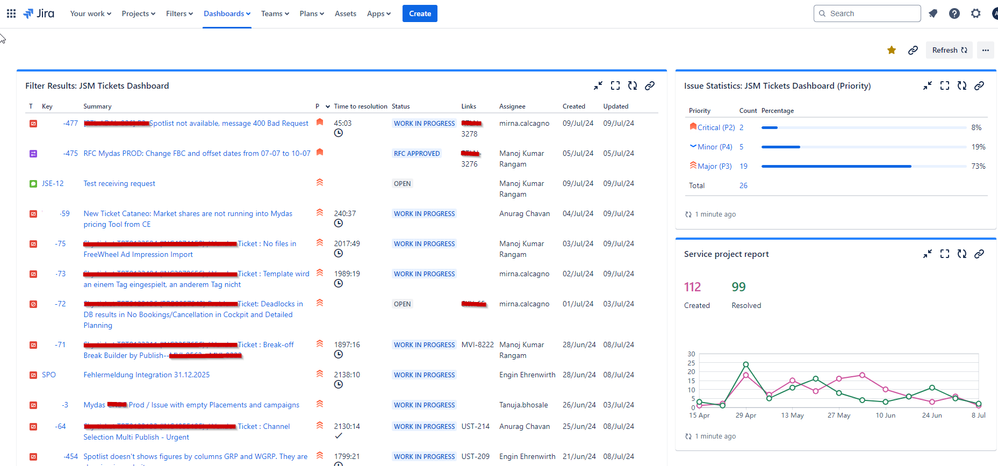Copy link of Service project report gadget
Screen dimensions: 998x466
(x=979, y=253)
